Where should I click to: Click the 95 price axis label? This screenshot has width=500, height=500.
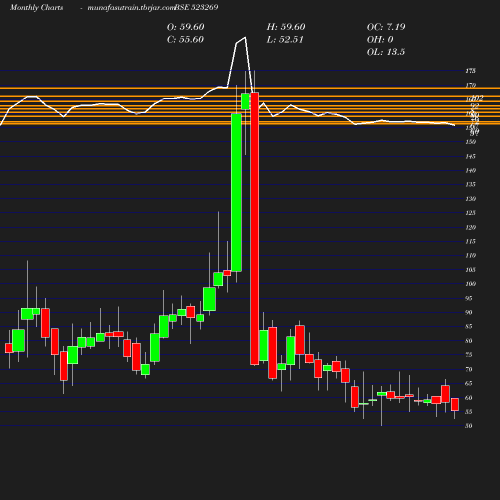coord(469,298)
